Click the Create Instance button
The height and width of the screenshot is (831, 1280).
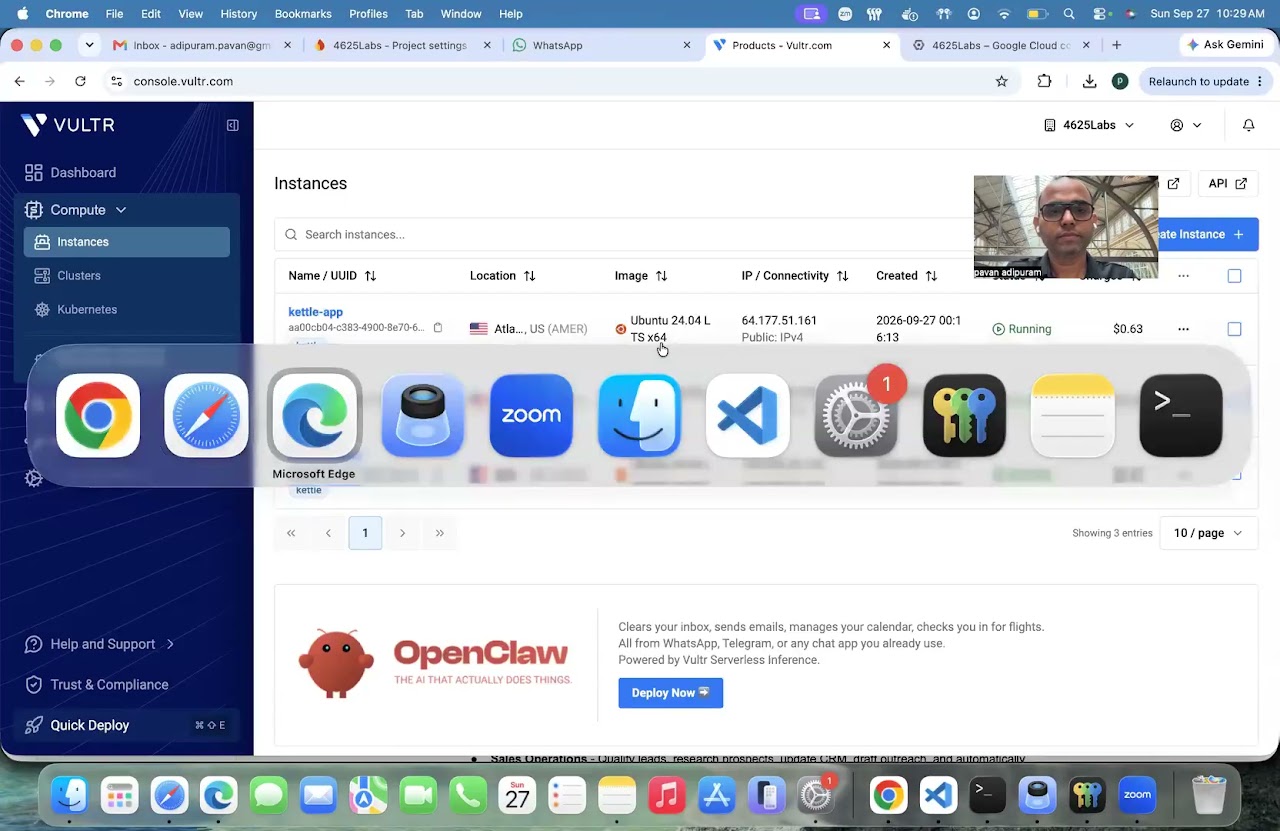1206,234
